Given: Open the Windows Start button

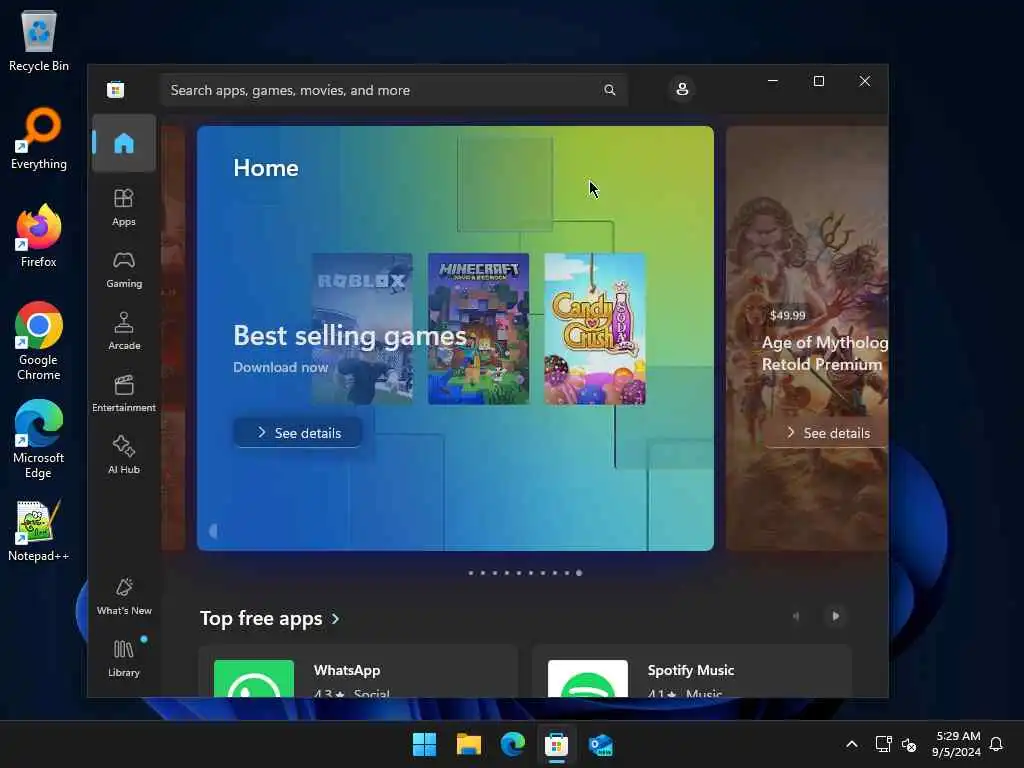Looking at the screenshot, I should pyautogui.click(x=424, y=744).
